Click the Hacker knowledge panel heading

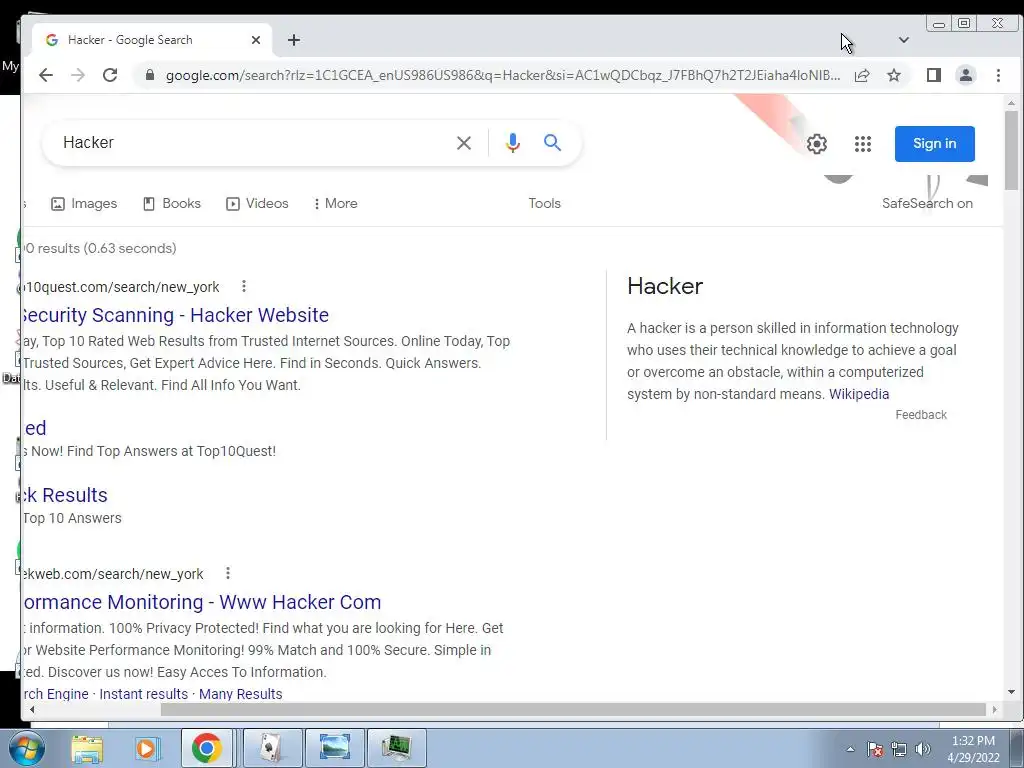pyautogui.click(x=665, y=286)
